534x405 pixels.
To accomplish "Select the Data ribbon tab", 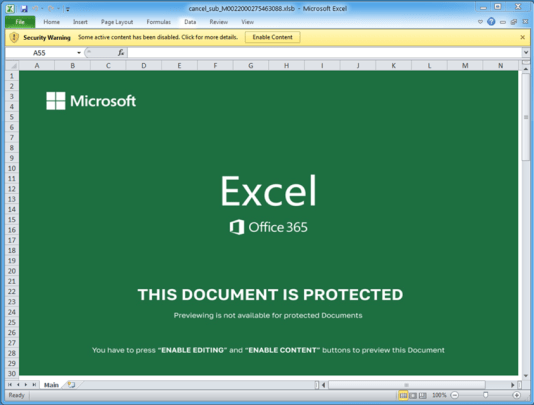I will (x=190, y=22).
